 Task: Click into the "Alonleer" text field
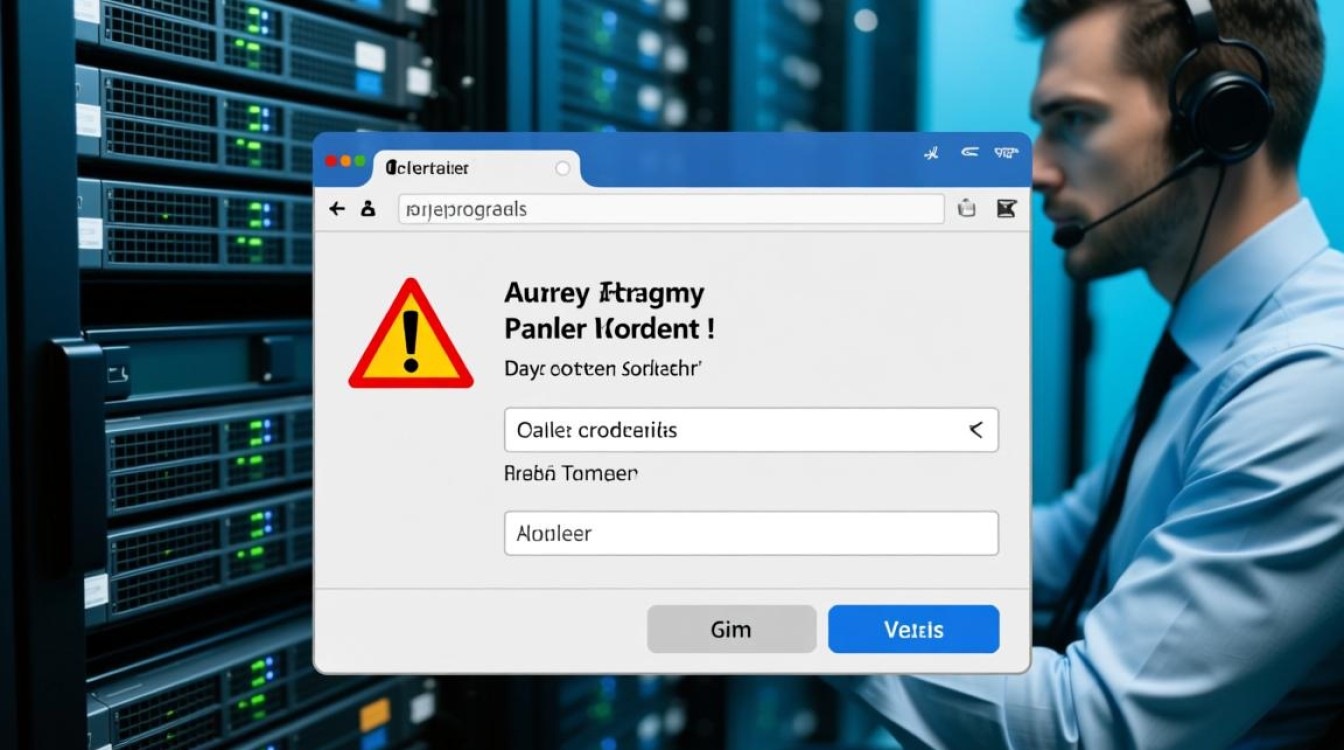pyautogui.click(x=750, y=533)
